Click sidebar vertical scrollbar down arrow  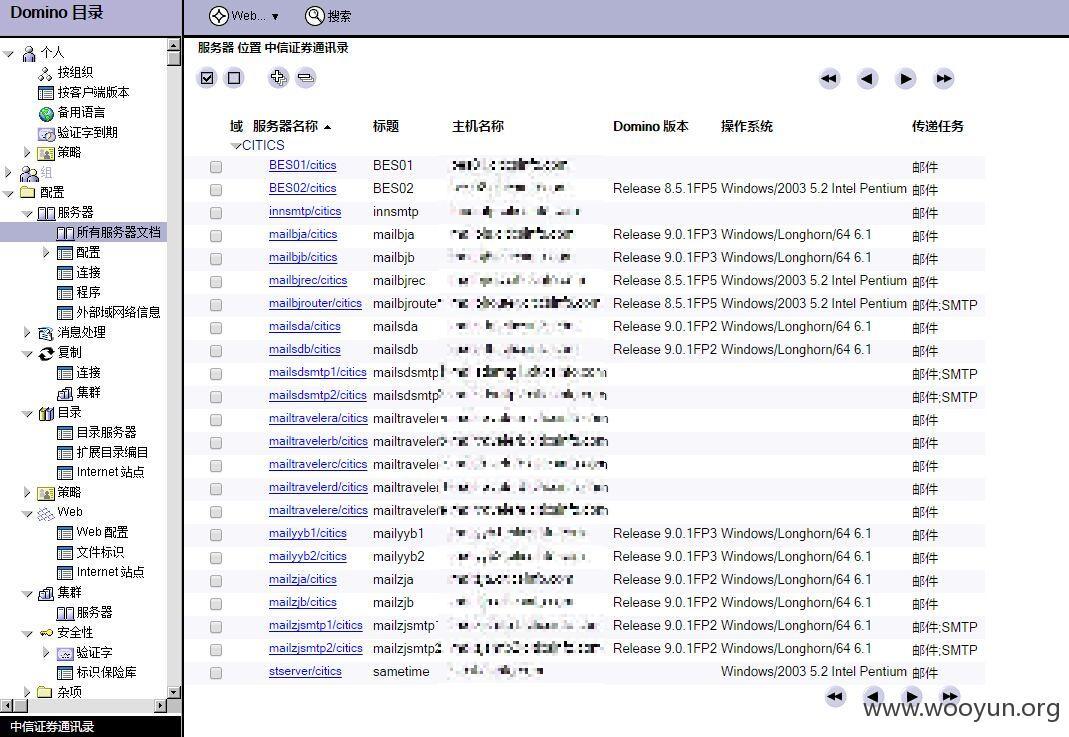tap(173, 691)
